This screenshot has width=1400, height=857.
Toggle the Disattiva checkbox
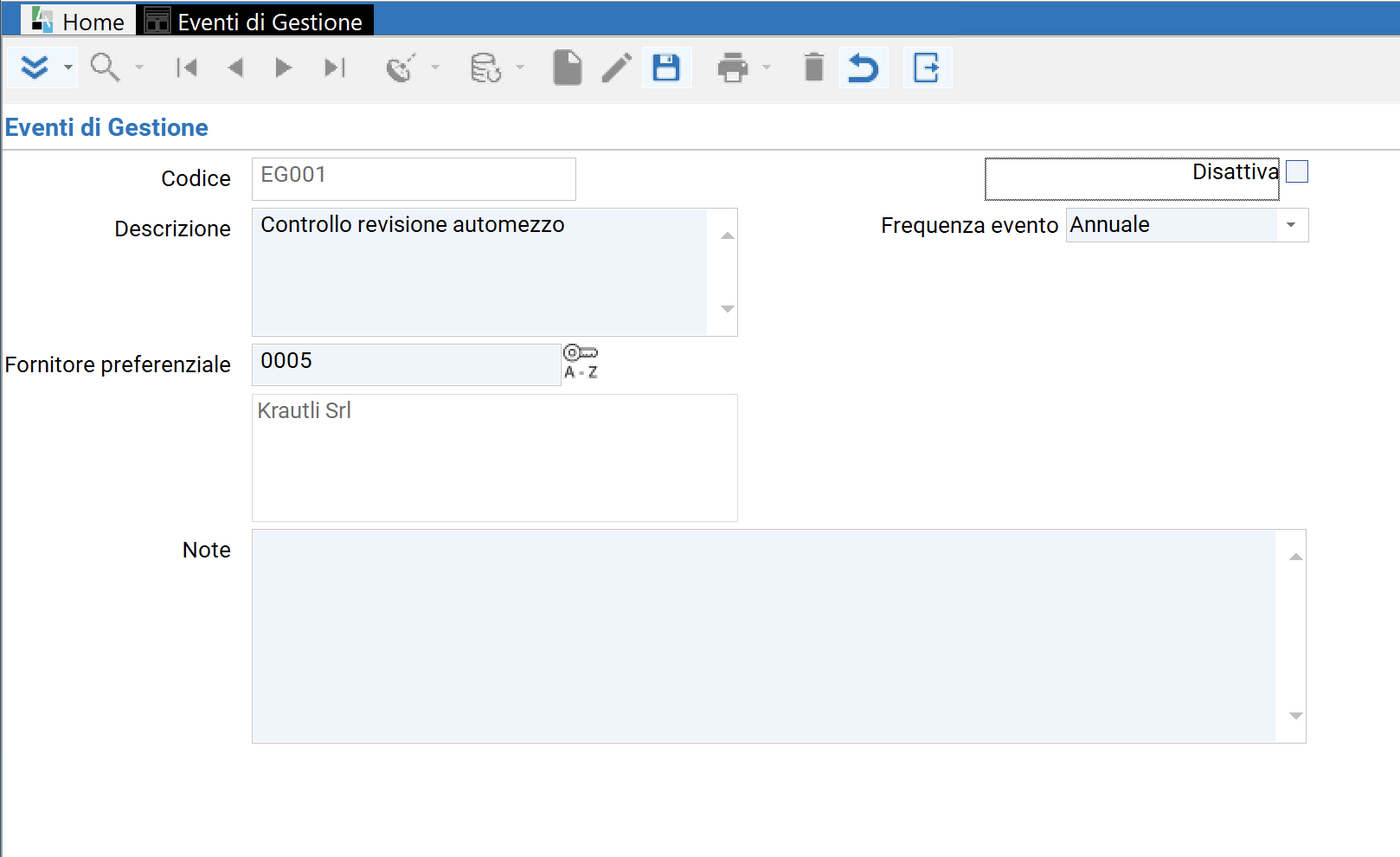coord(1297,172)
